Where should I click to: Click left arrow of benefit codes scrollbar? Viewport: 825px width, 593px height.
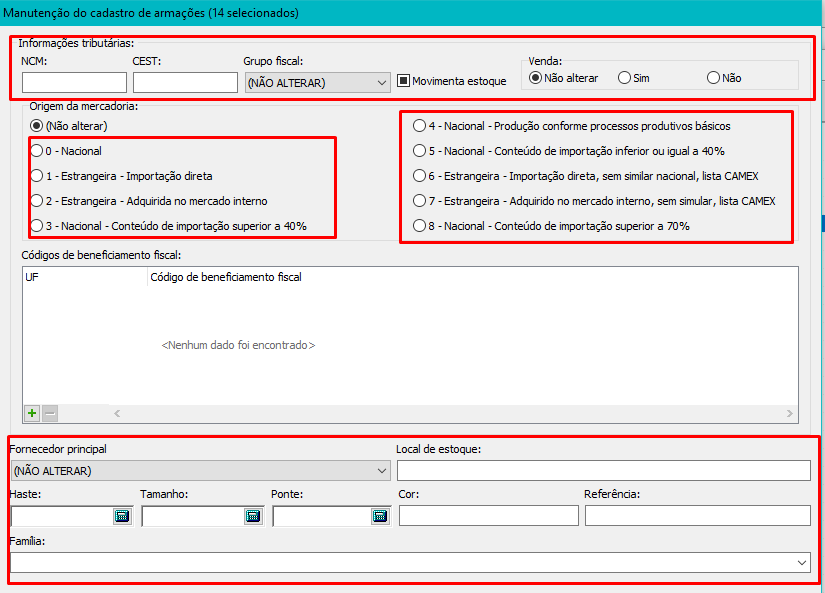tap(115, 413)
